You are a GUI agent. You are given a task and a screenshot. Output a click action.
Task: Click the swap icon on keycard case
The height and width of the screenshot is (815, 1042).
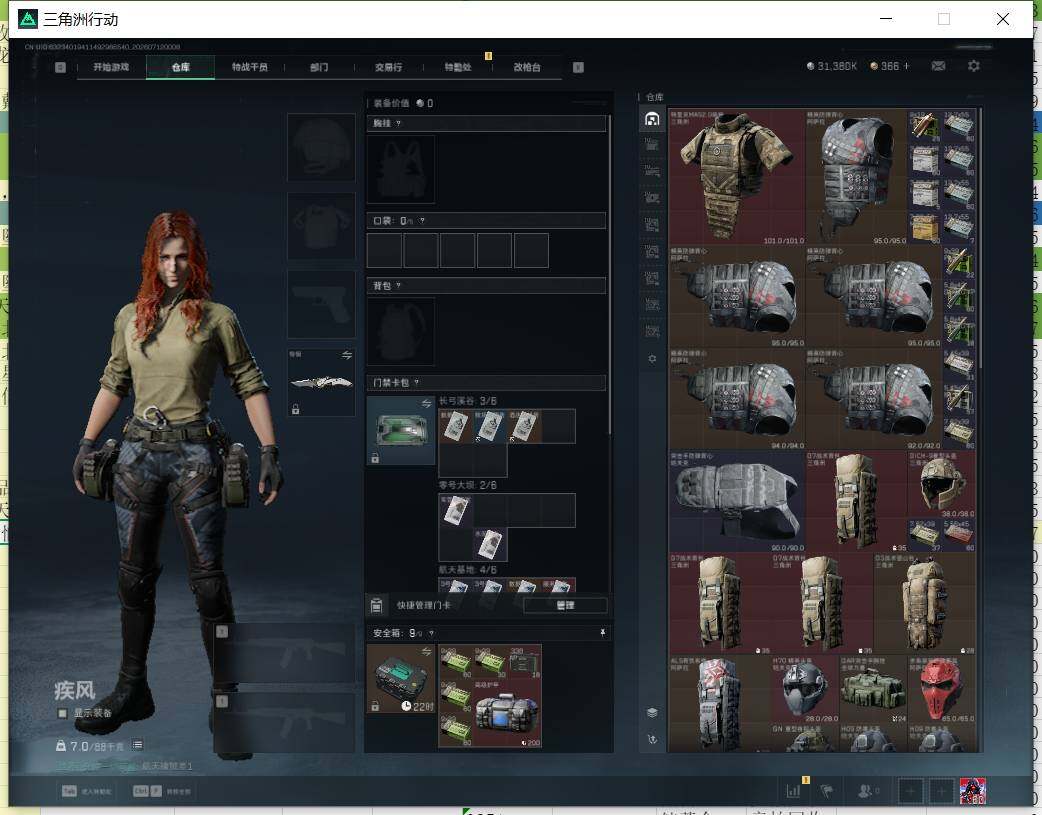426,404
